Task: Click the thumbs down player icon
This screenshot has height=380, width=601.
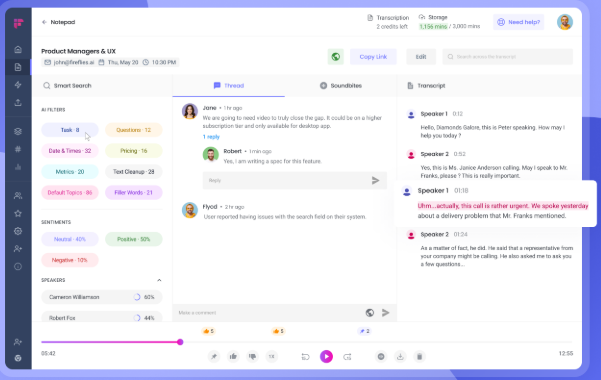Action: 252,357
